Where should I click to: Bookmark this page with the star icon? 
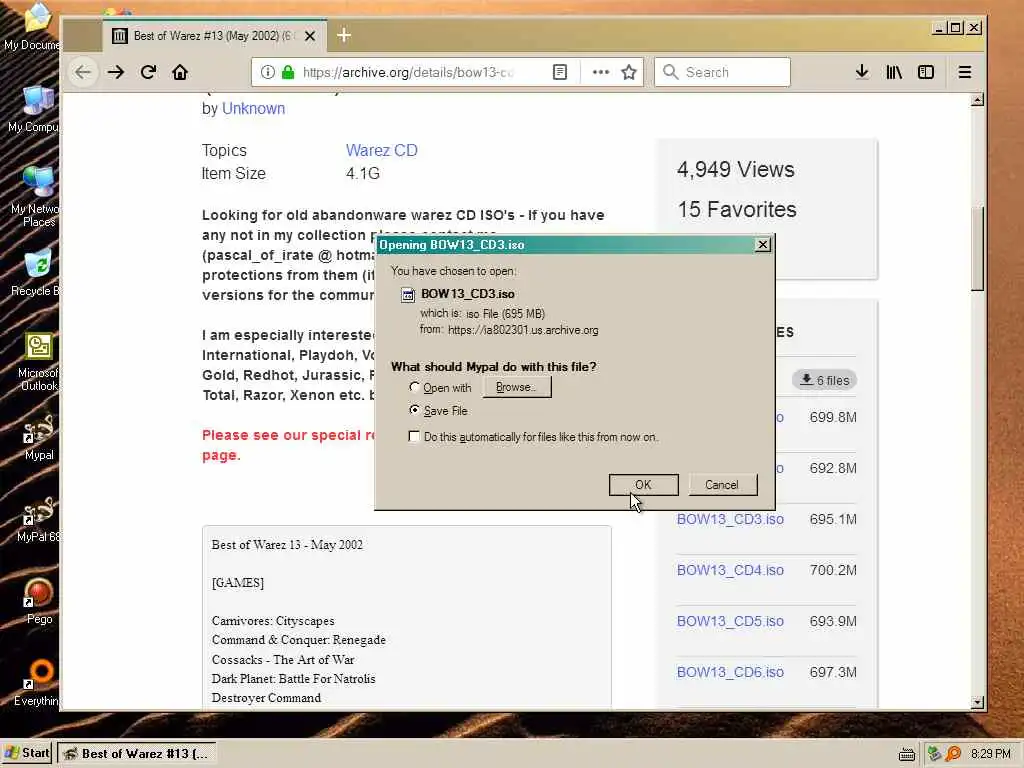click(629, 72)
